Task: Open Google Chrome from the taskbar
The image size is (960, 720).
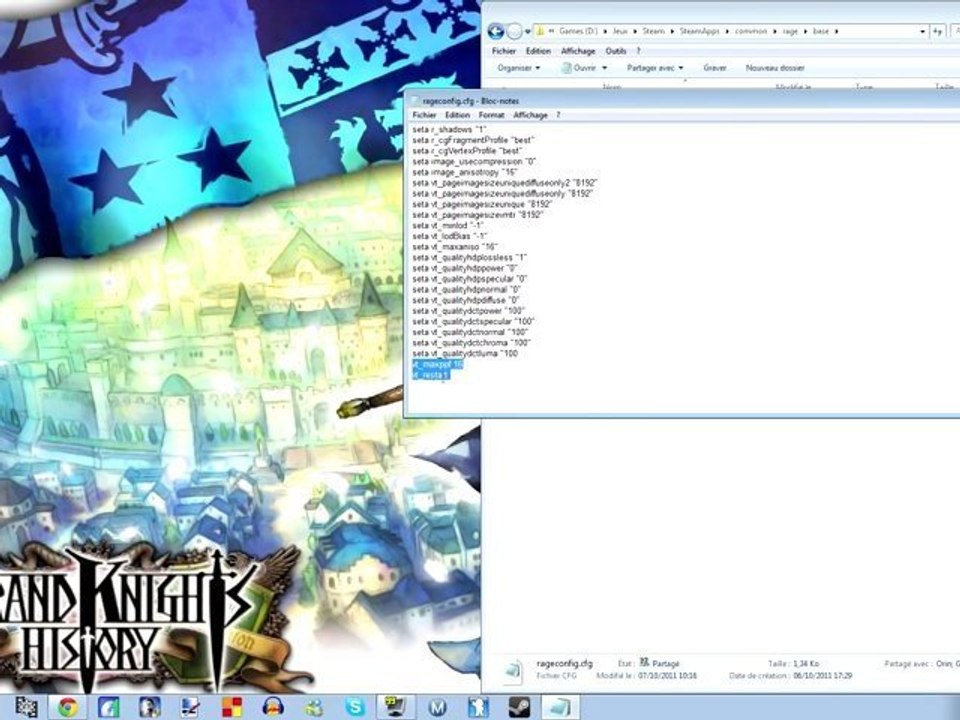Action: (x=68, y=707)
